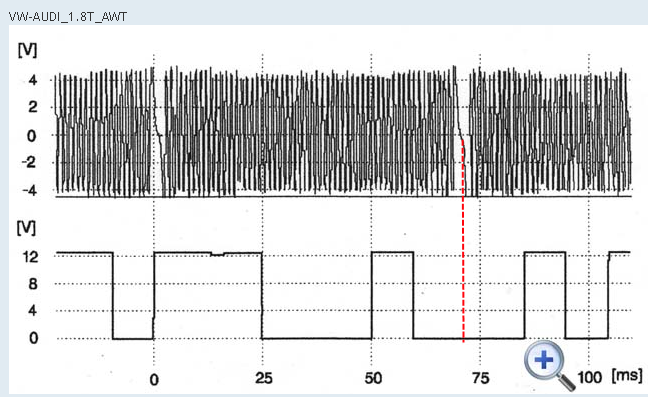Viewport: 648px width, 397px height.
Task: Click the small dip in the 12V pulse
Action: click(x=217, y=254)
